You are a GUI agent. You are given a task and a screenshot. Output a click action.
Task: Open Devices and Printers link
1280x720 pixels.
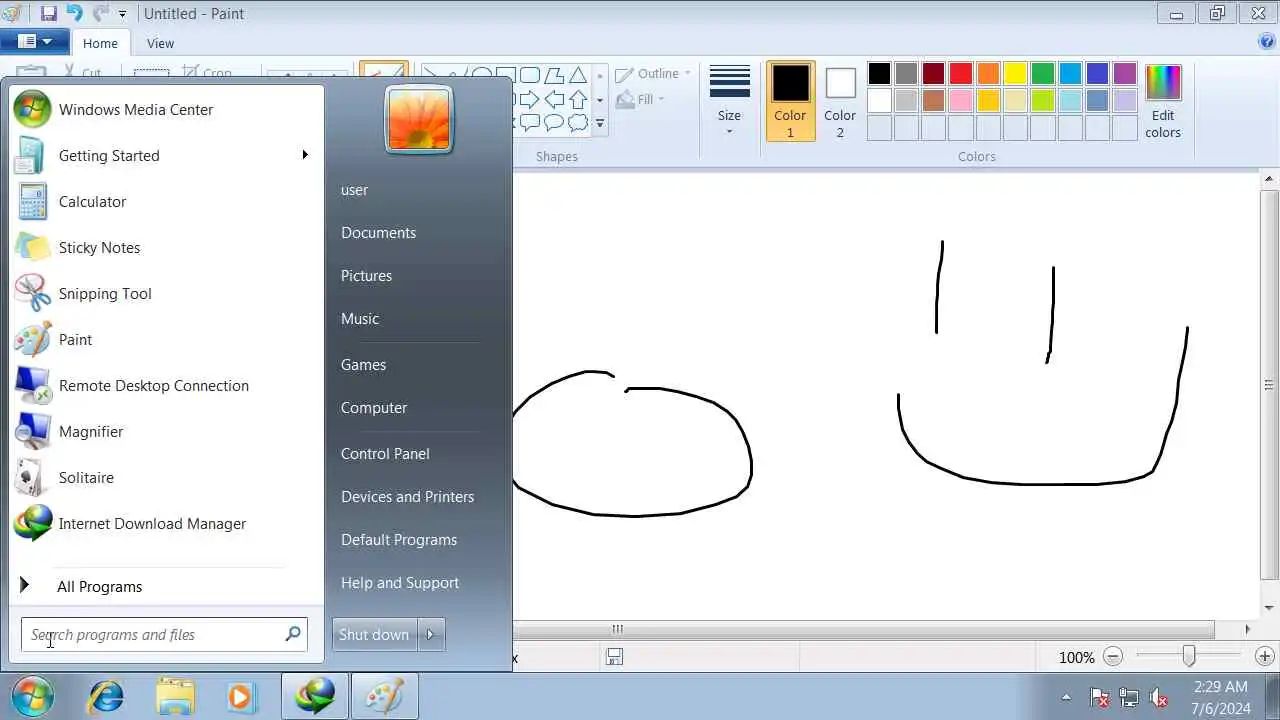coord(407,497)
